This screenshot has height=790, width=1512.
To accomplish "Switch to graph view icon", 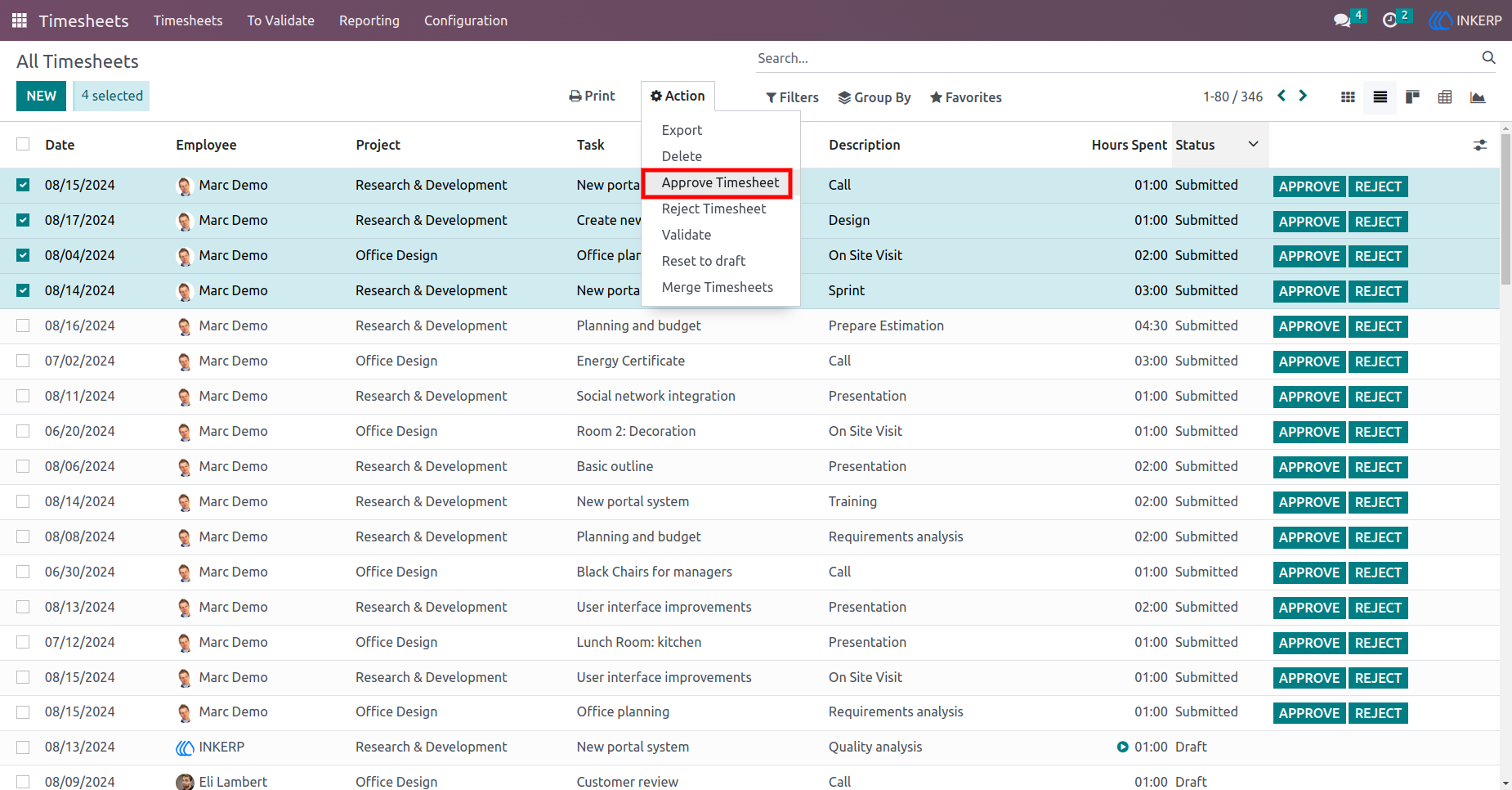I will (x=1478, y=97).
